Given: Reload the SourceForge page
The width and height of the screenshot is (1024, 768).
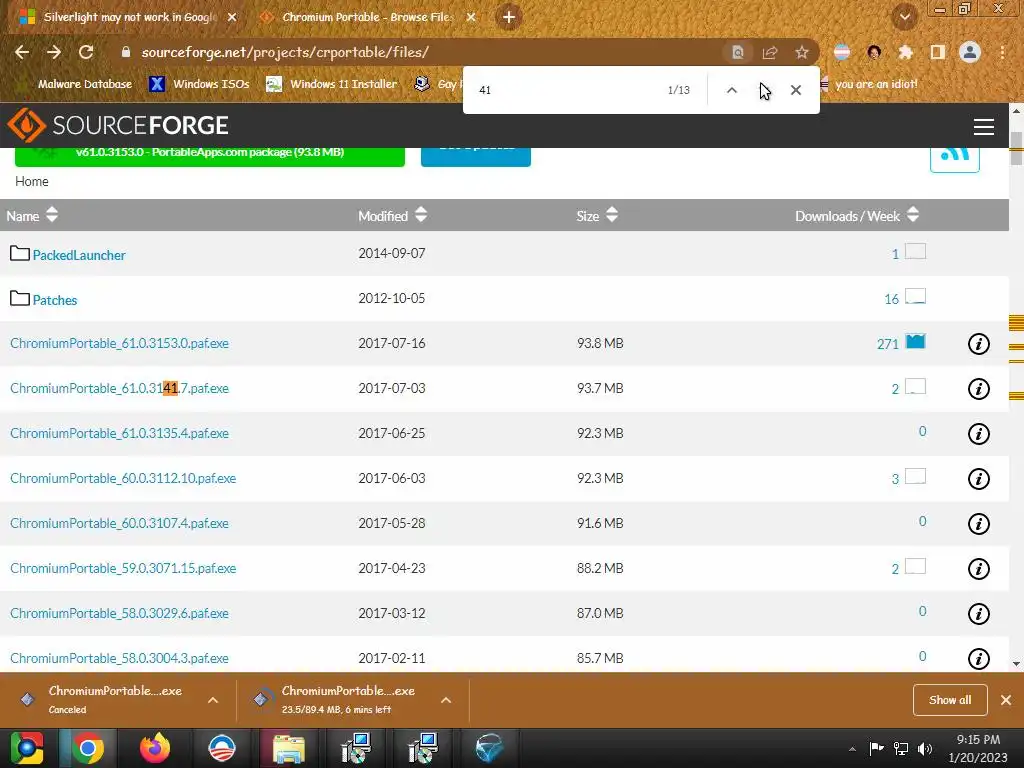Looking at the screenshot, I should point(86,52).
